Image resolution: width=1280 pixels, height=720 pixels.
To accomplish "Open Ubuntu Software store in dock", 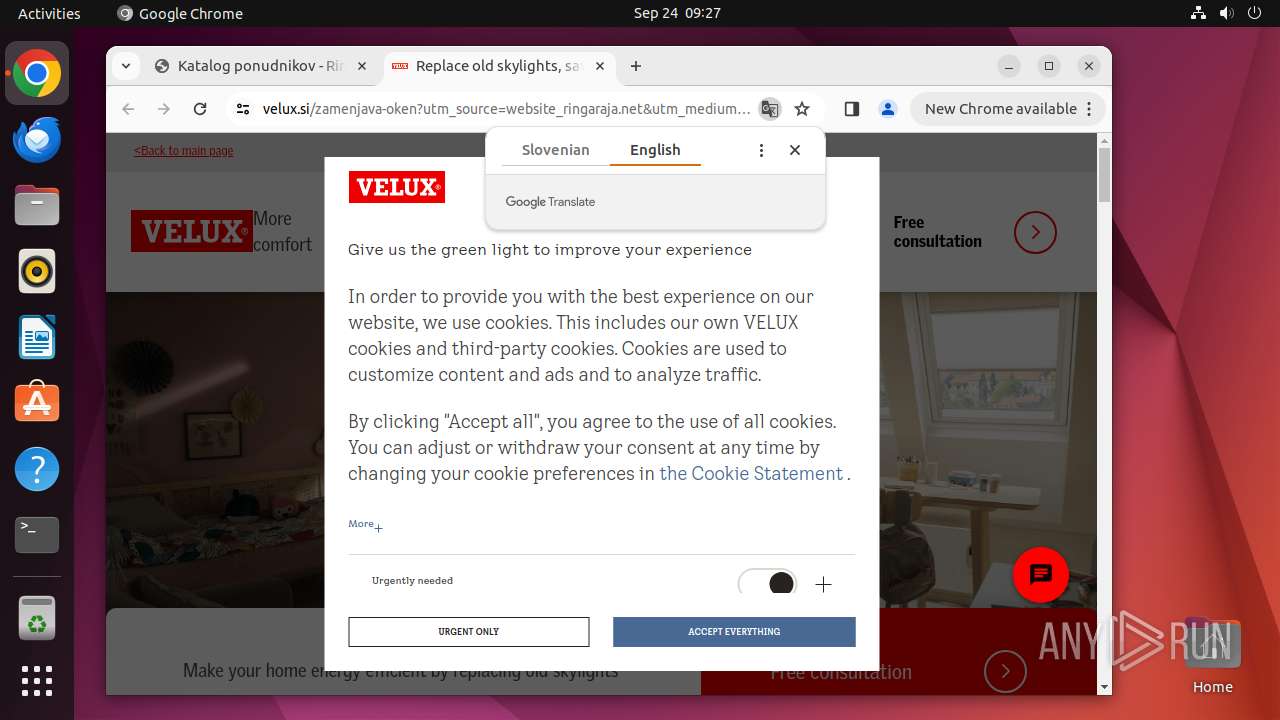I will tap(37, 402).
